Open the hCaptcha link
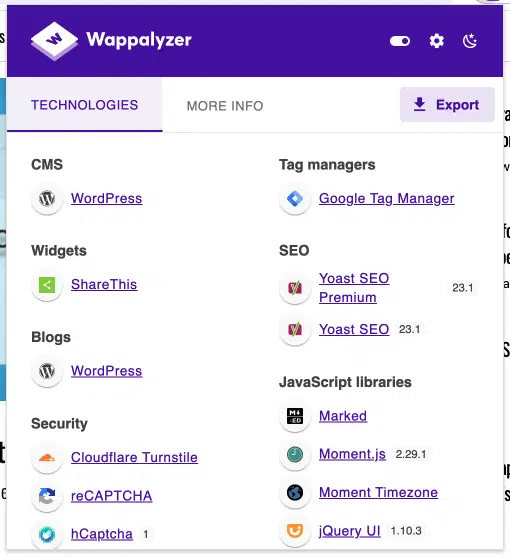Image resolution: width=510 pixels, height=558 pixels. (x=102, y=534)
